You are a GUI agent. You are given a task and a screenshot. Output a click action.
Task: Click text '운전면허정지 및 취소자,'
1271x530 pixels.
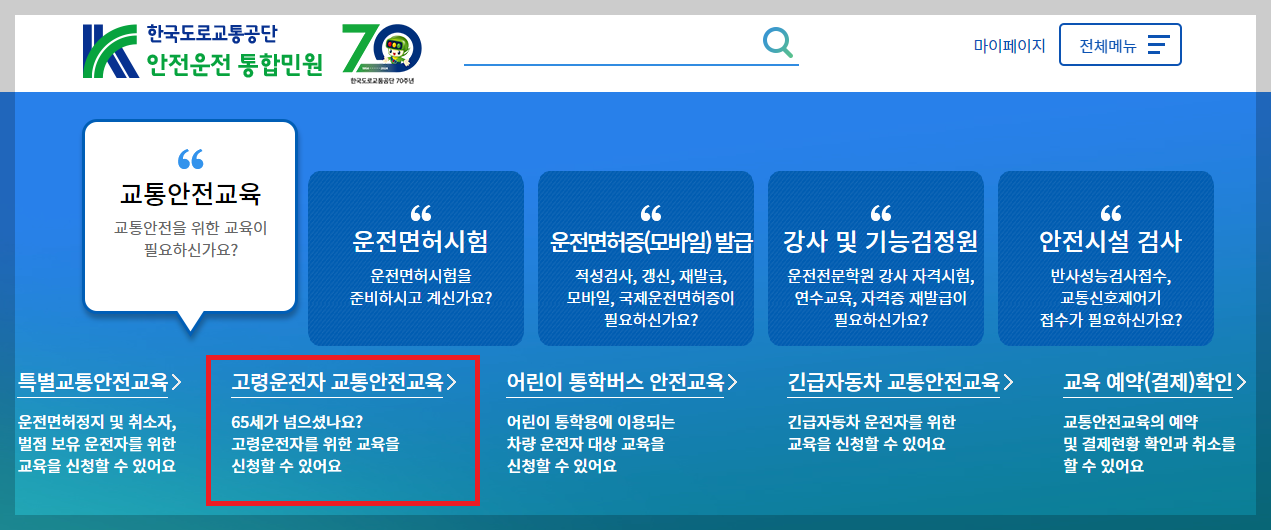tap(97, 421)
